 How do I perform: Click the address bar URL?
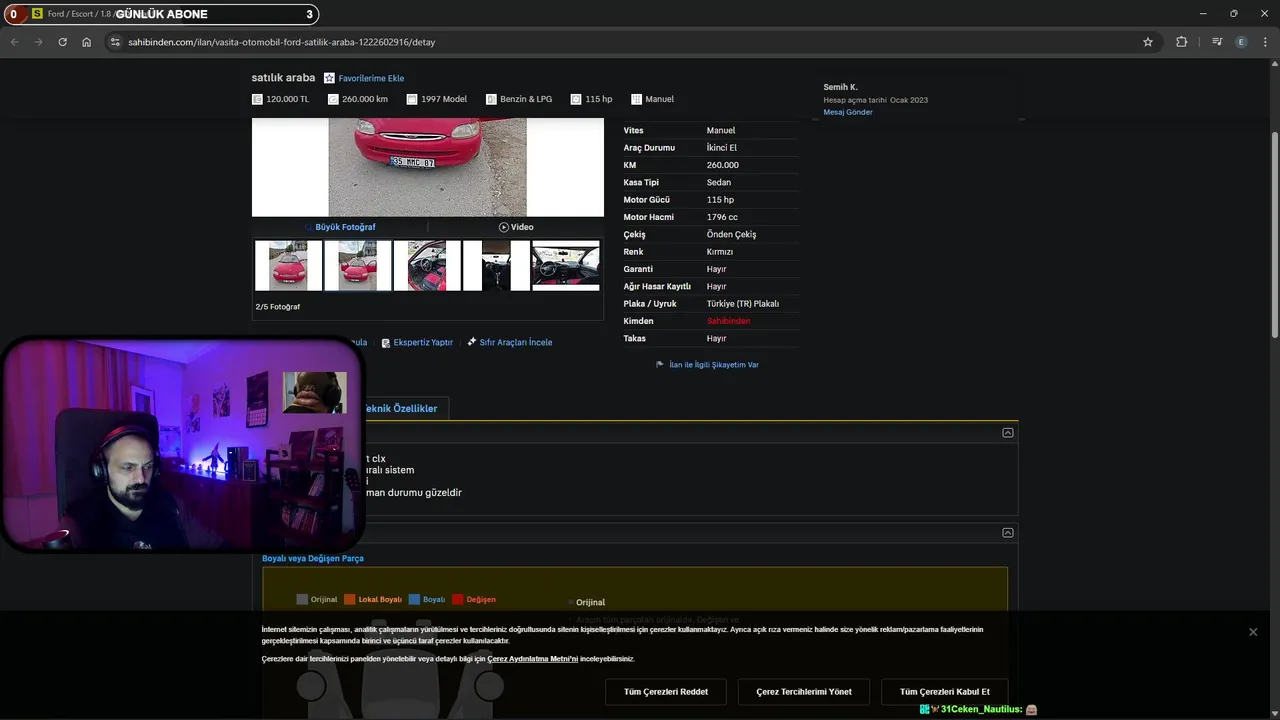[x=281, y=42]
